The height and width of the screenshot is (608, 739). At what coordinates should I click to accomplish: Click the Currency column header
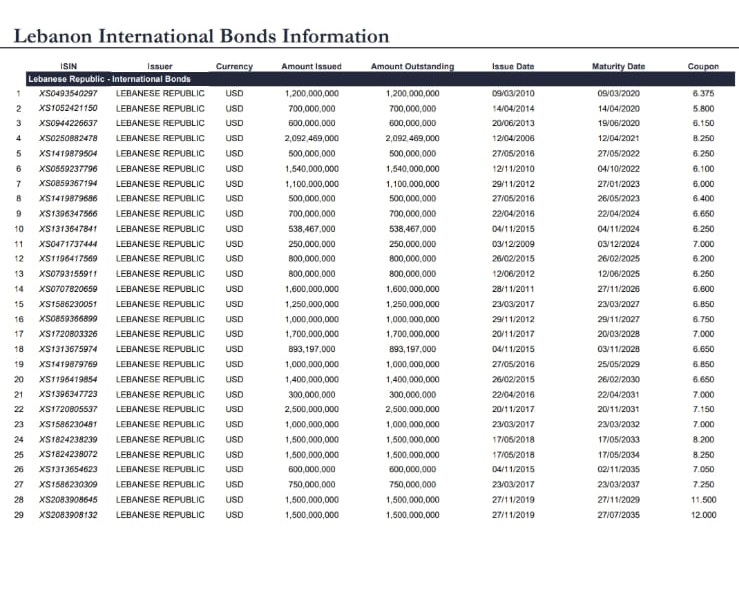coord(234,66)
